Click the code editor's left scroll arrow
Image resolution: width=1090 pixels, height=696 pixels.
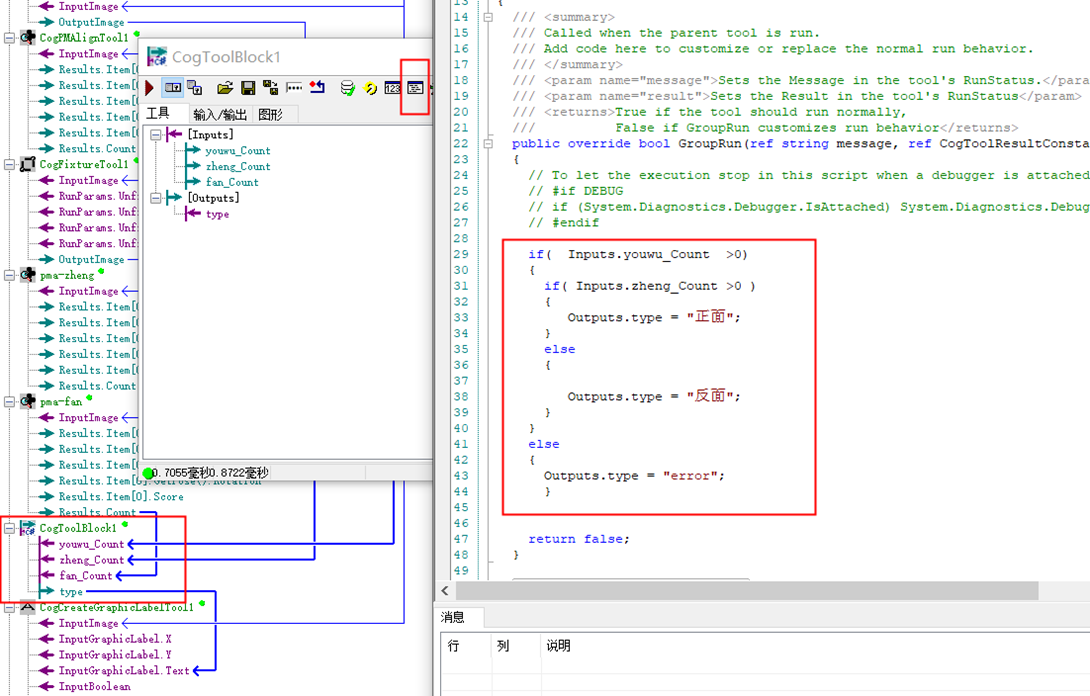pos(445,591)
